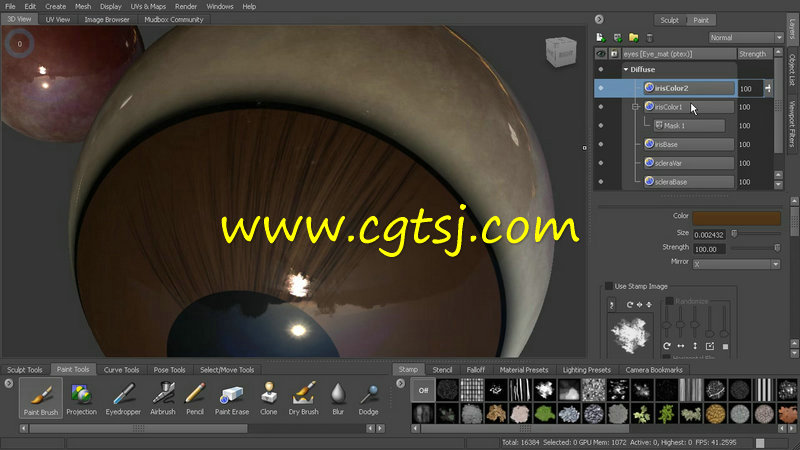Rotate stamp with lower rotate icon
The width and height of the screenshot is (800, 450).
[x=667, y=346]
